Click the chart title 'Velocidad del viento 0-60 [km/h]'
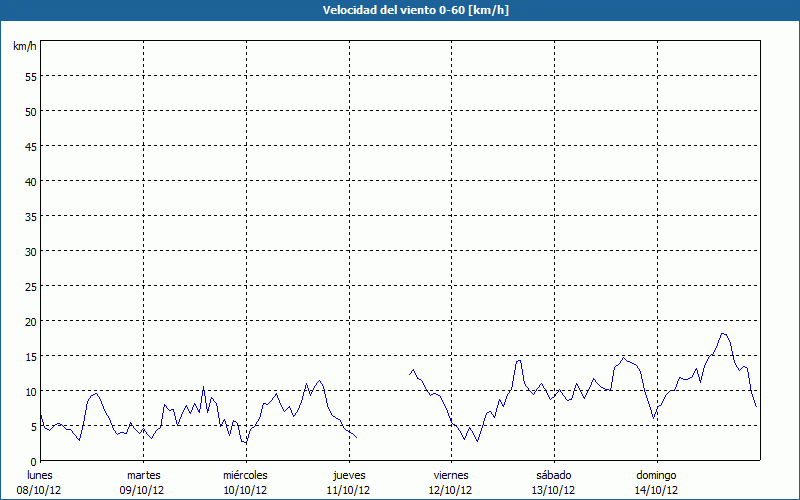 pos(400,10)
